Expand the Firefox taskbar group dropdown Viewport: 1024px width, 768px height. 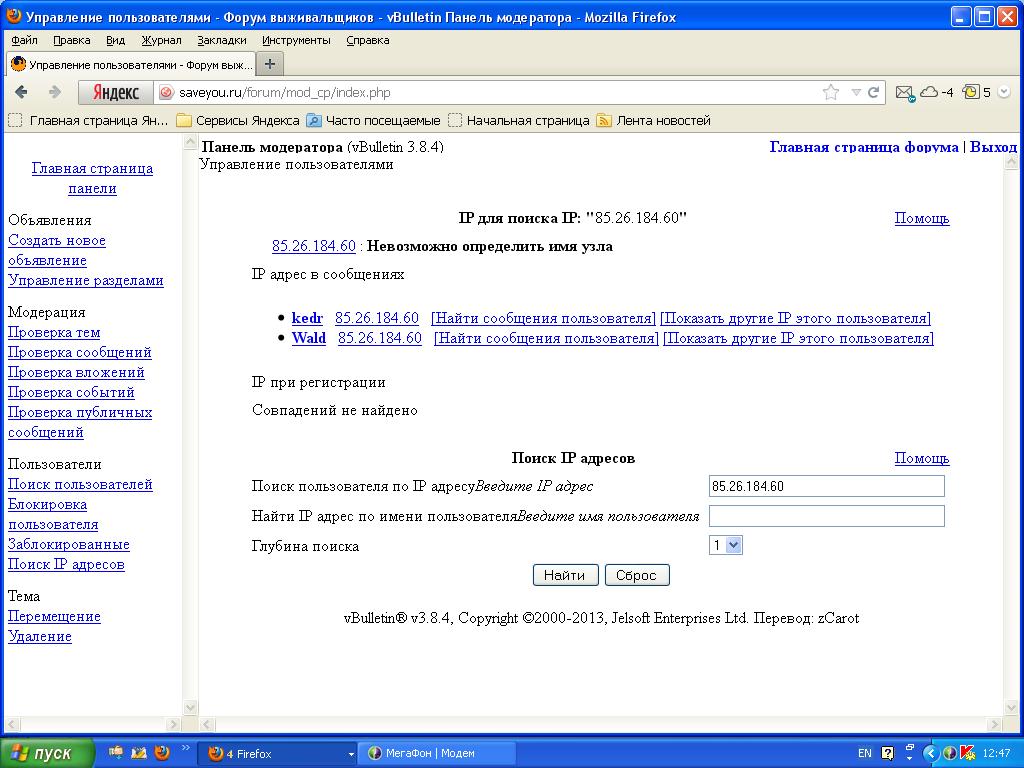pos(351,753)
